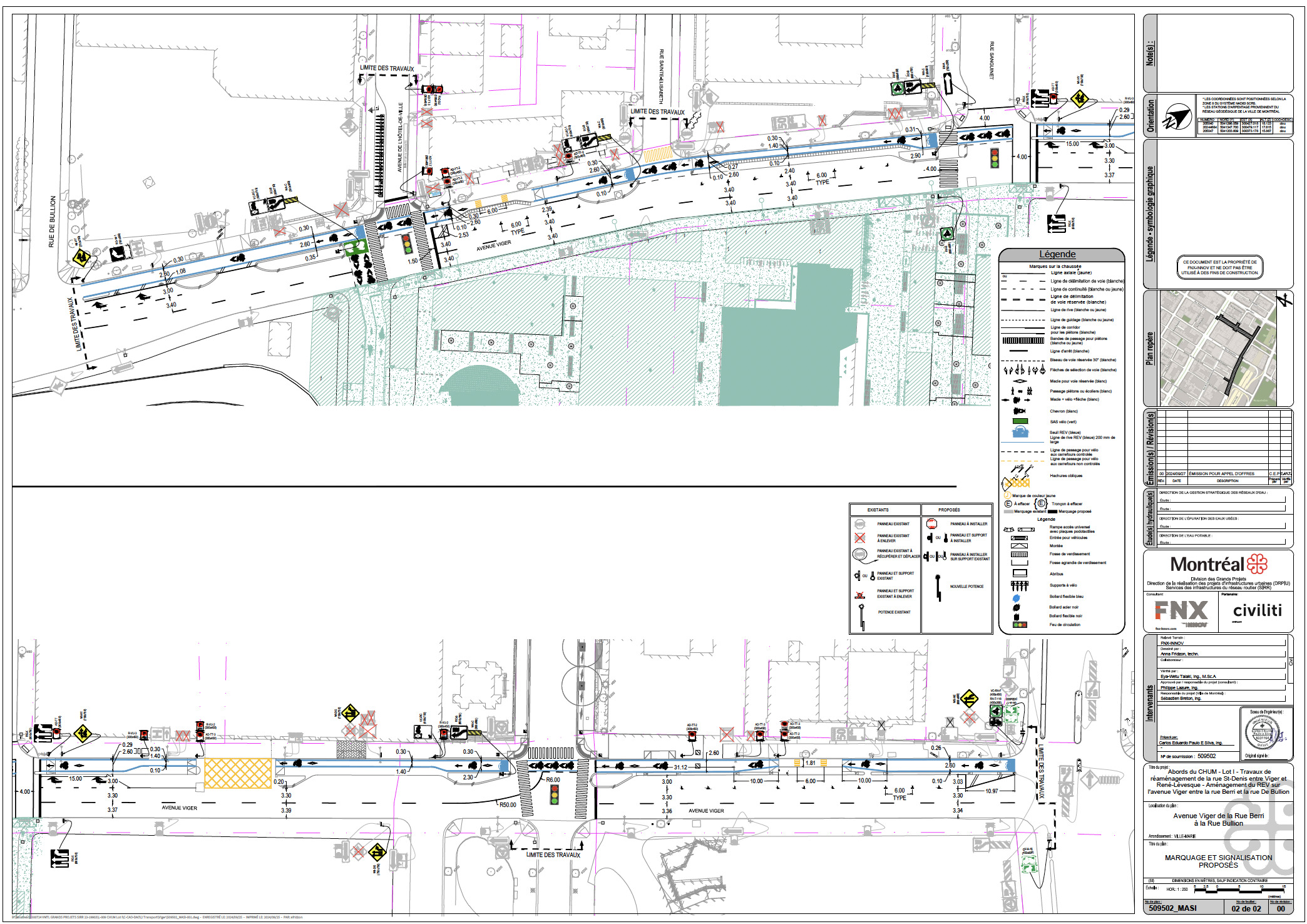Screen dimensions: 1307x924
Task: Click the 'Nouvelle potence' symbol
Action: click(x=938, y=588)
